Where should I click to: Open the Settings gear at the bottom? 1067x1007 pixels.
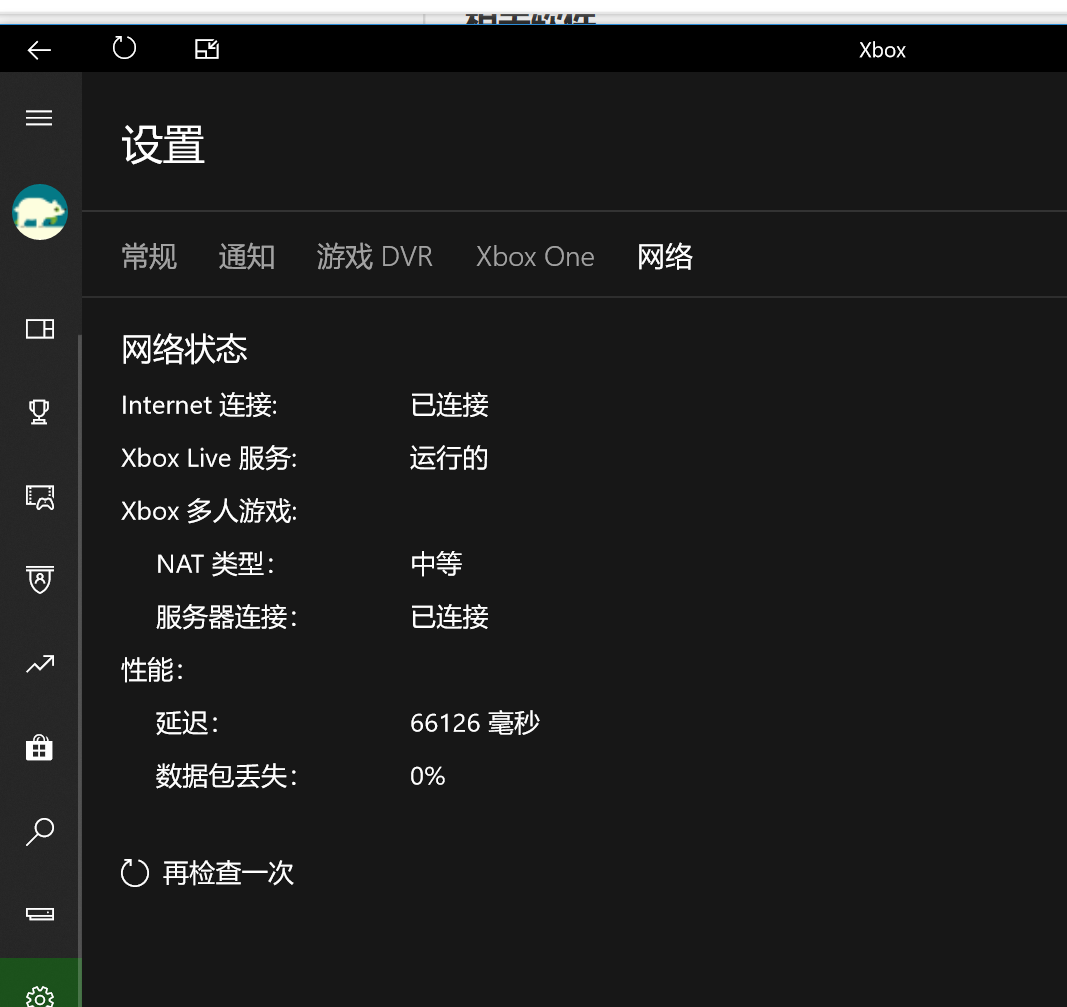[39, 995]
